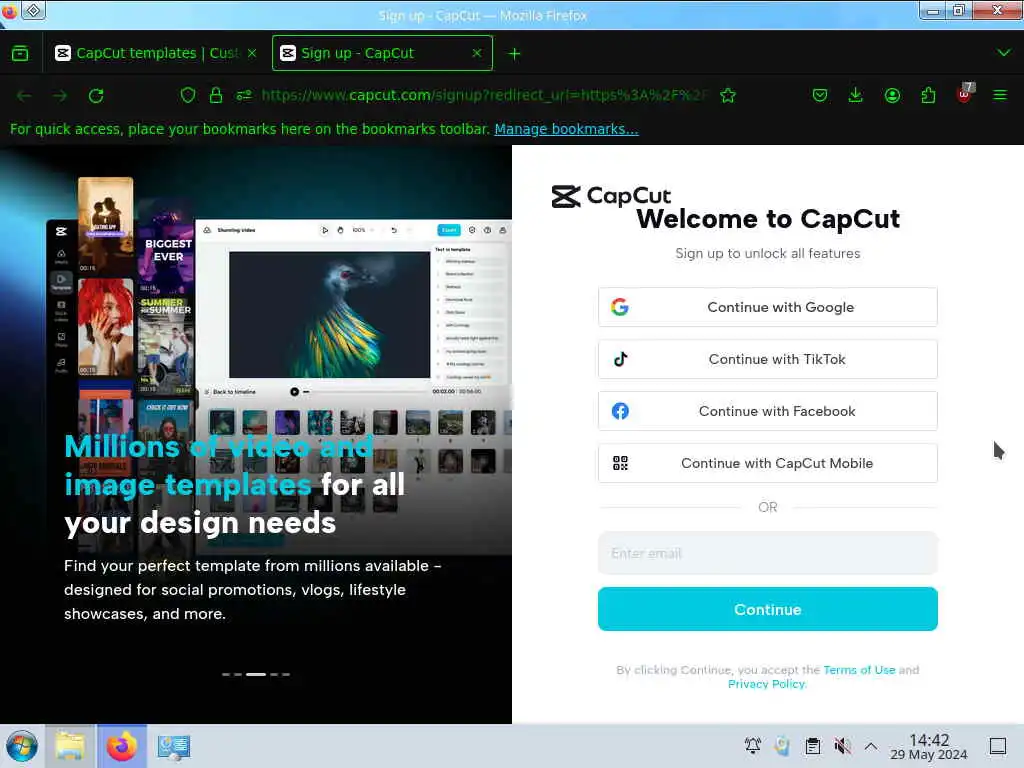1024x768 pixels.
Task: Open the Downloads panel
Action: pyautogui.click(x=856, y=96)
